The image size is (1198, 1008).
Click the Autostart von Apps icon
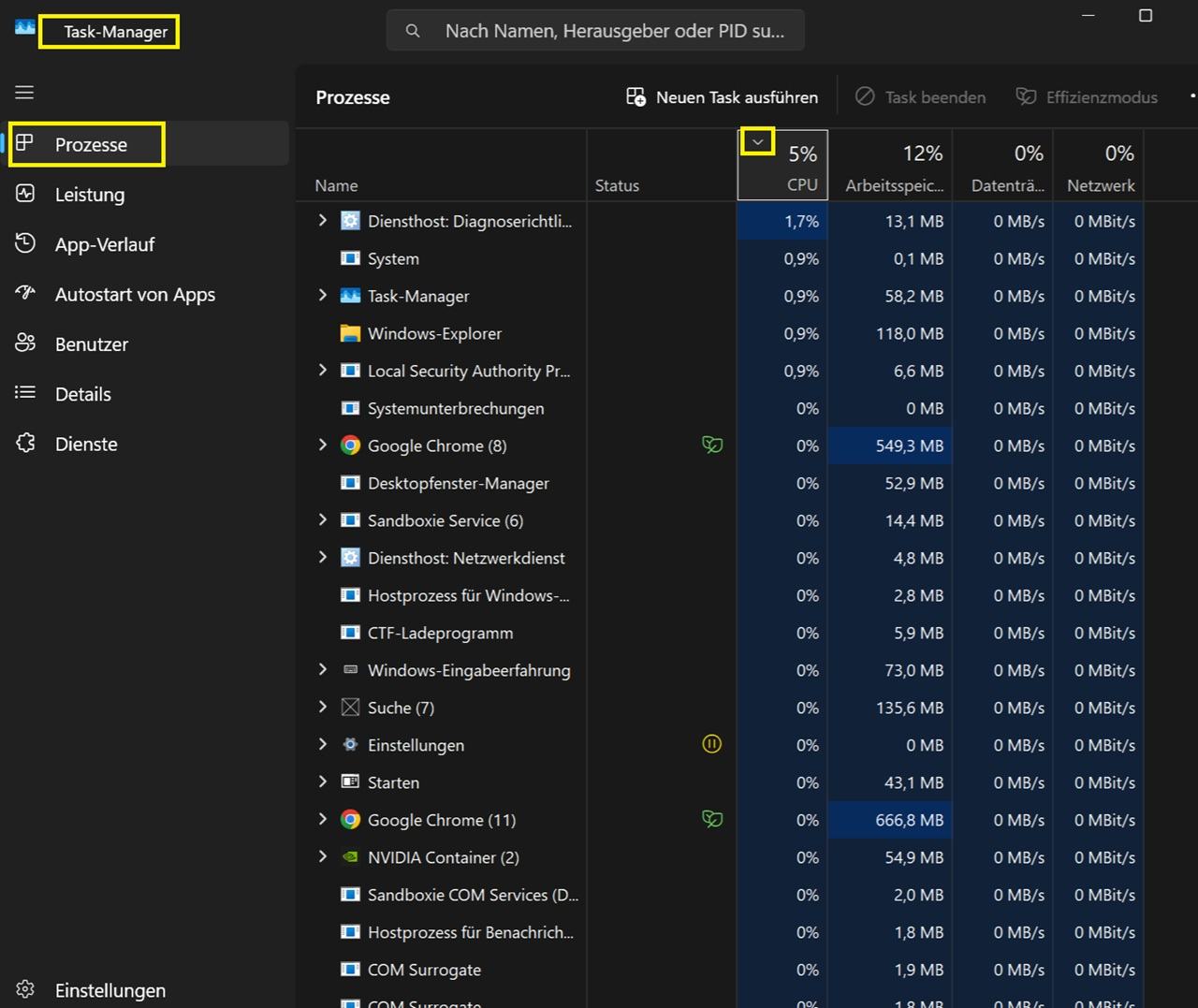25,293
